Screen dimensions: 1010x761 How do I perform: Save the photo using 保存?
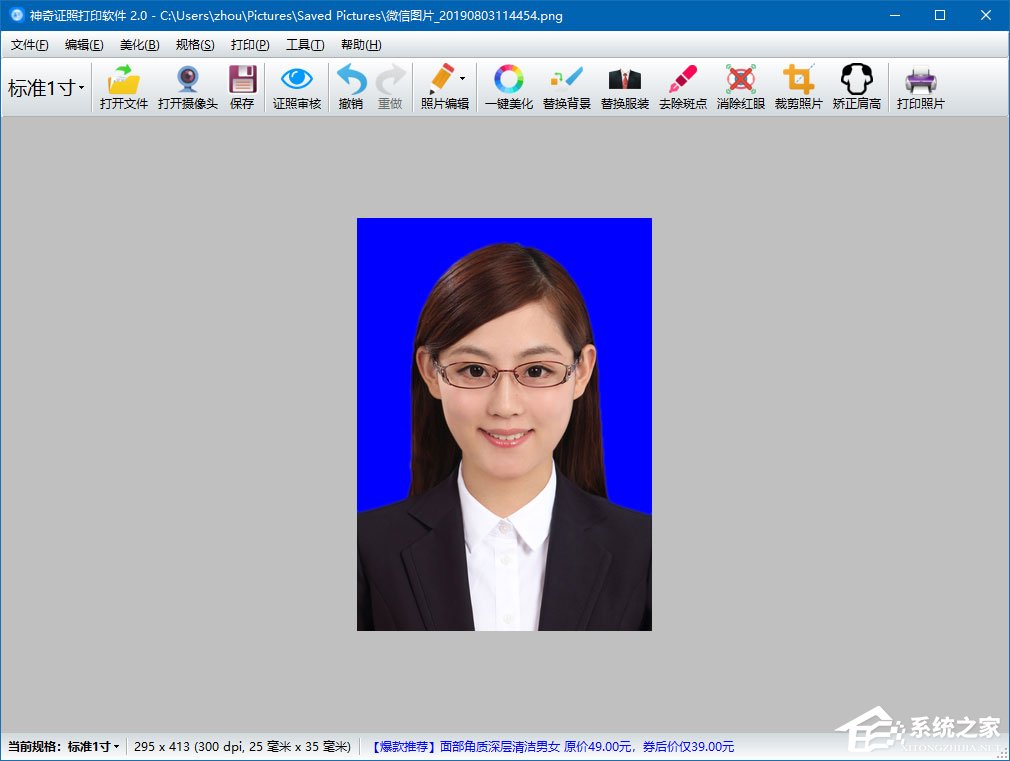pyautogui.click(x=242, y=86)
